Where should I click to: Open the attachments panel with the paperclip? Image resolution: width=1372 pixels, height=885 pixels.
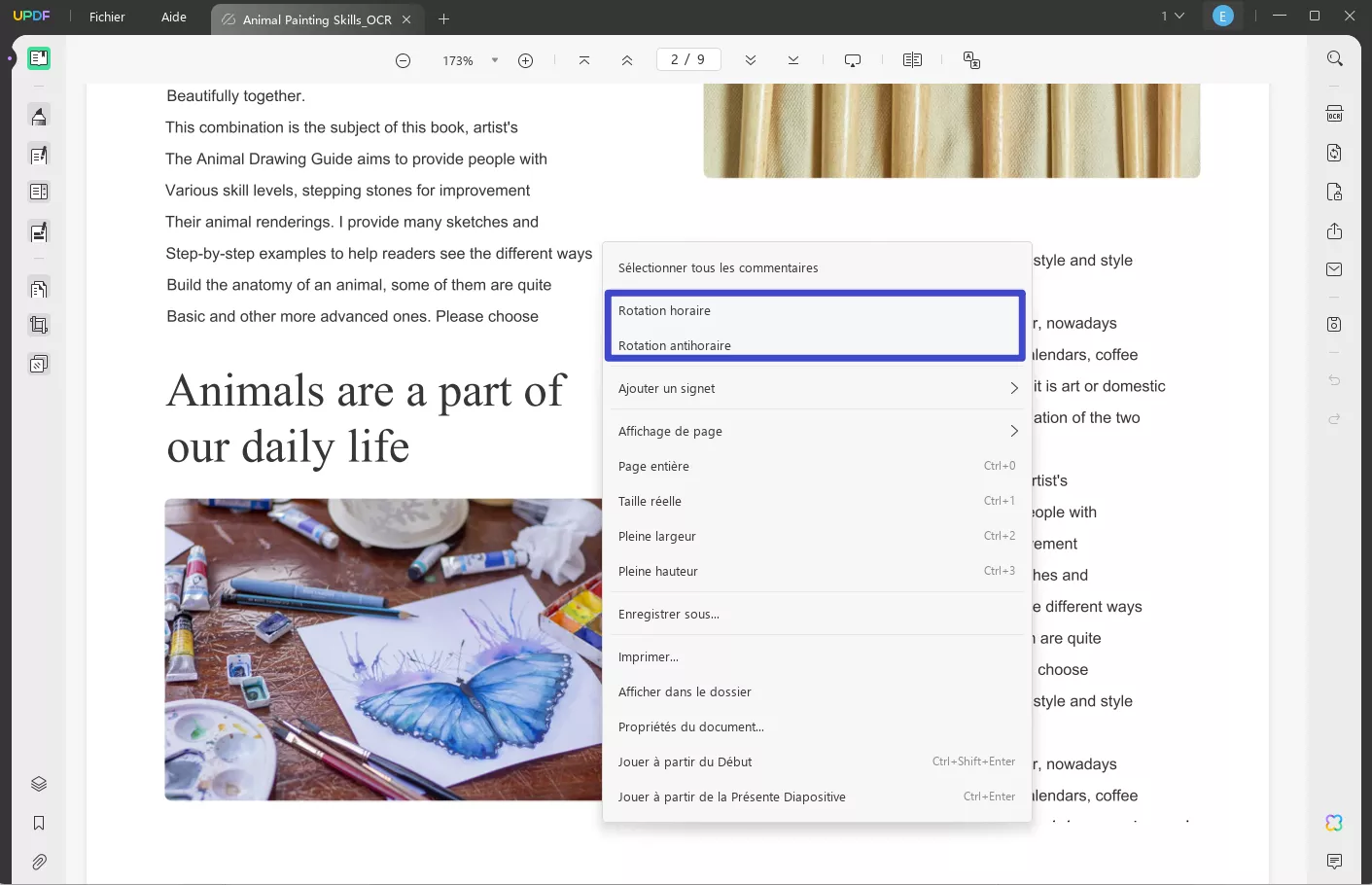(x=39, y=862)
